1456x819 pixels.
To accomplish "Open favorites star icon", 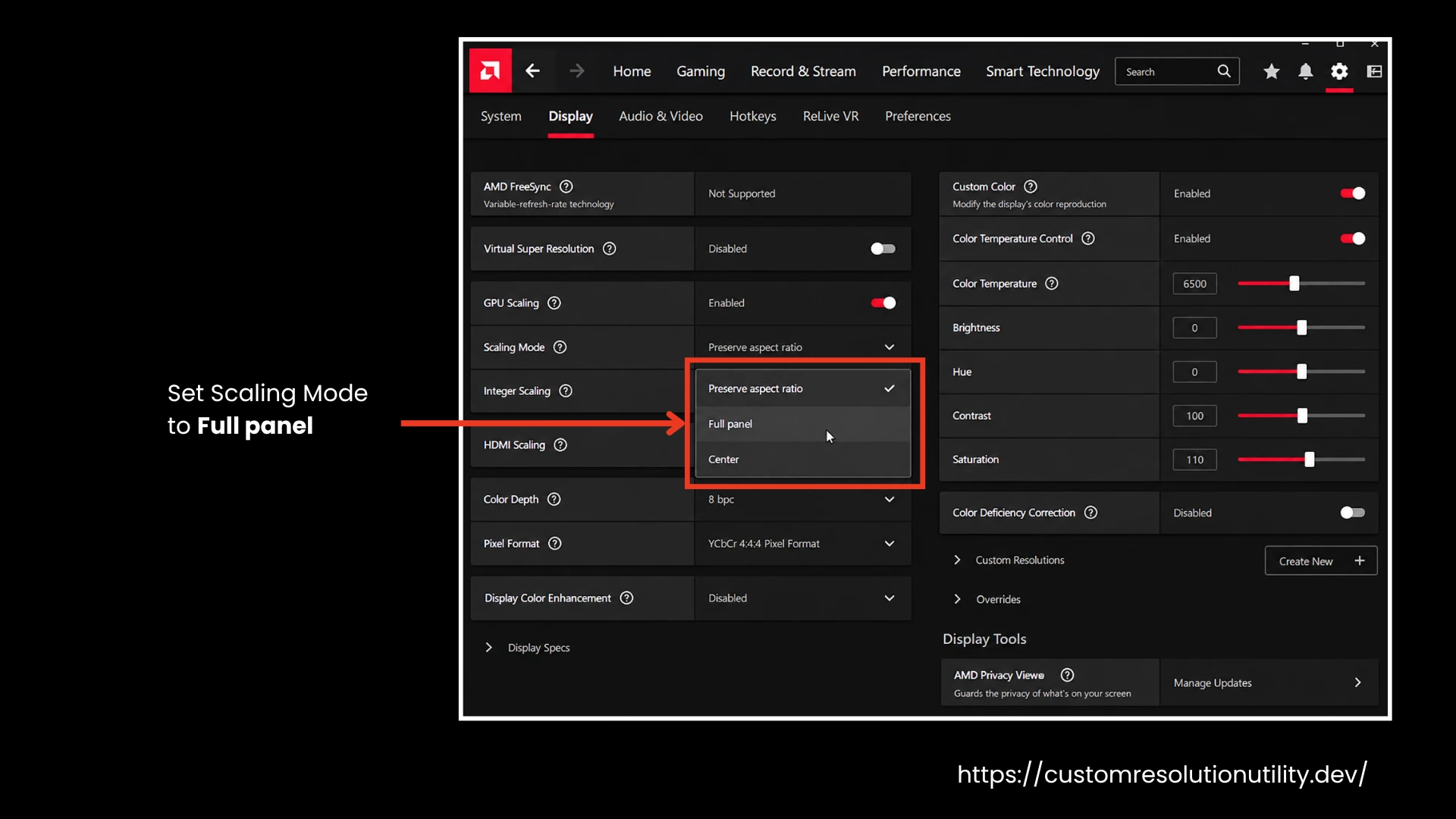I will [x=1272, y=71].
